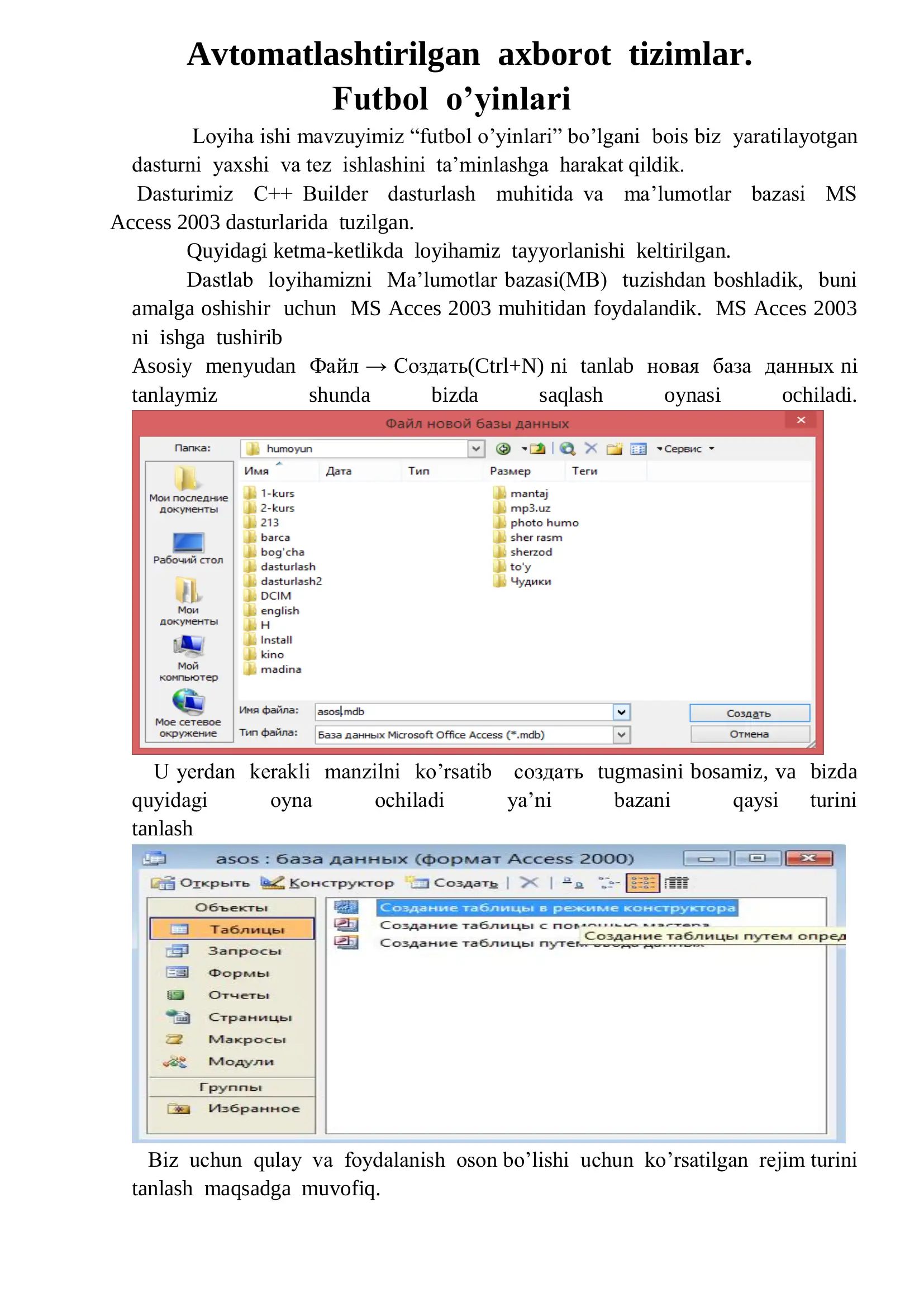Click the Up one level folder icon
Screen dimensions: 924x1307
537,449
